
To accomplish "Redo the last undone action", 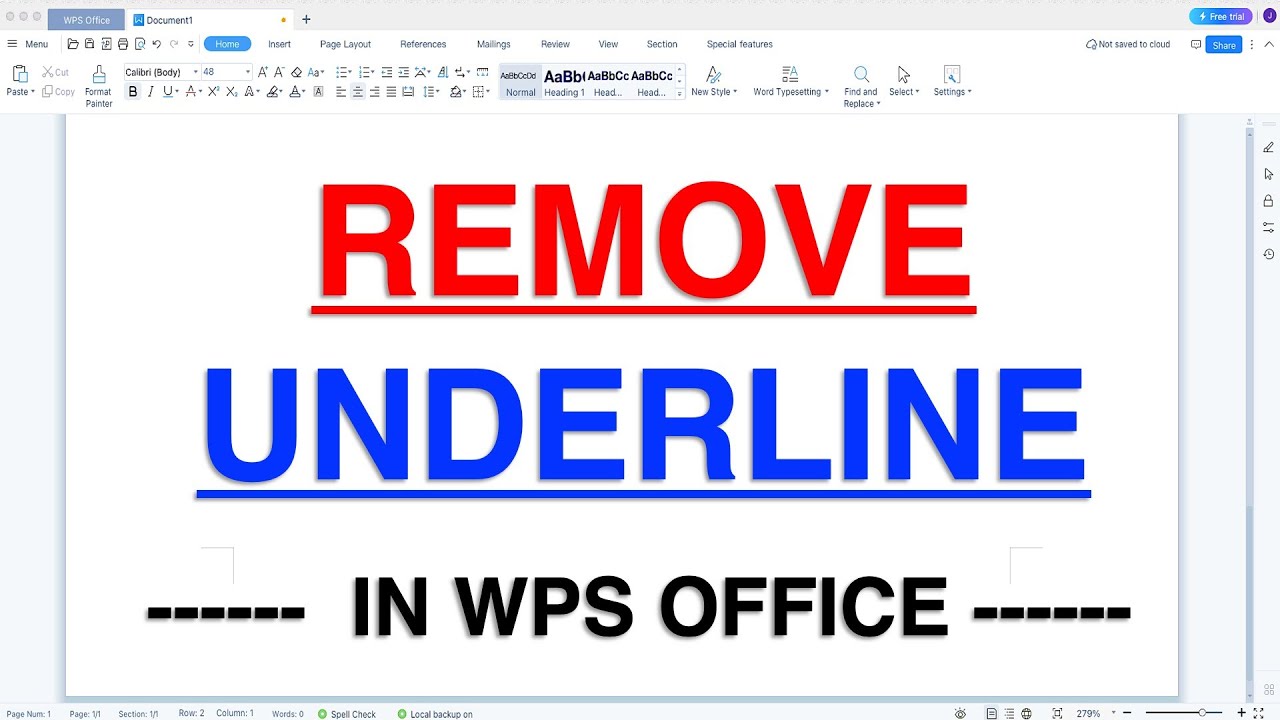I will (174, 44).
